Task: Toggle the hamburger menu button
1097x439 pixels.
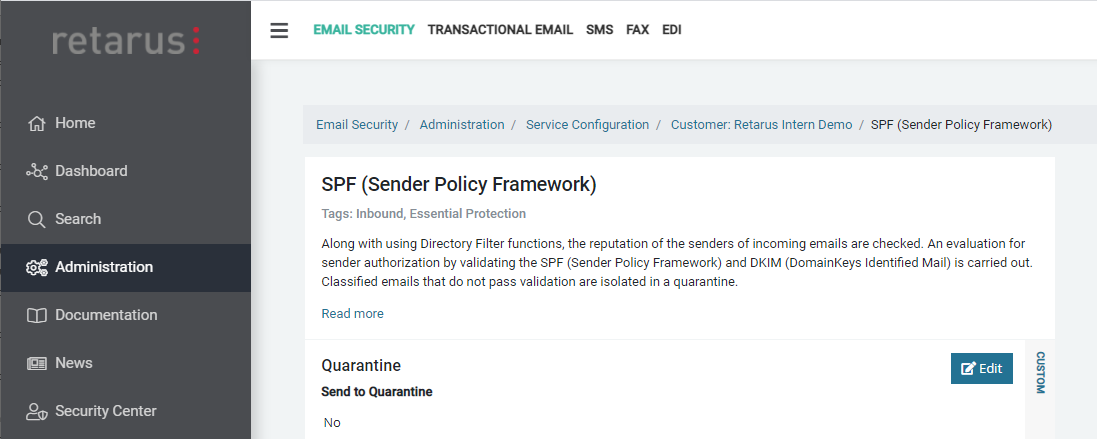Action: pos(279,30)
